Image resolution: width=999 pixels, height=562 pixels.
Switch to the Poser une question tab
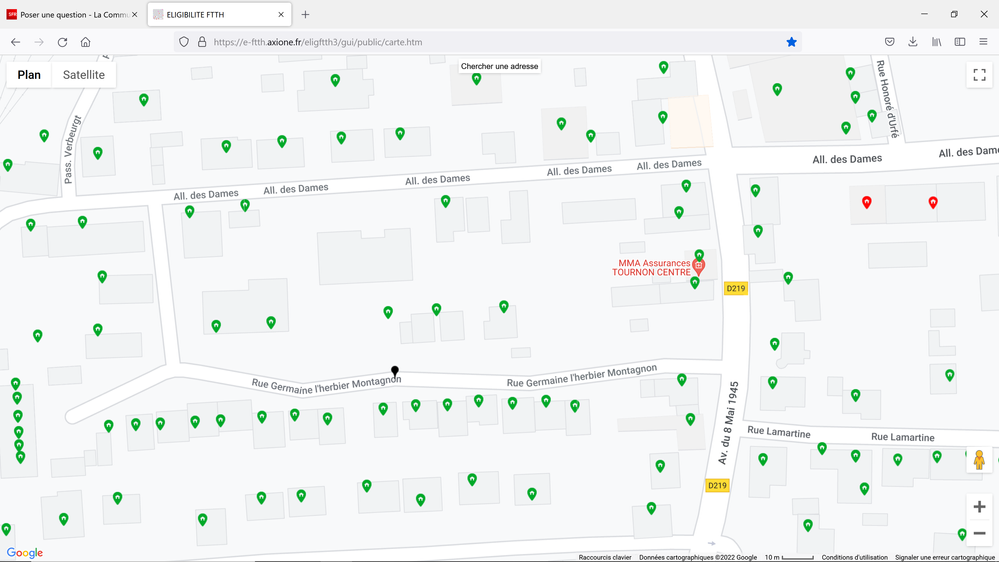(70, 15)
